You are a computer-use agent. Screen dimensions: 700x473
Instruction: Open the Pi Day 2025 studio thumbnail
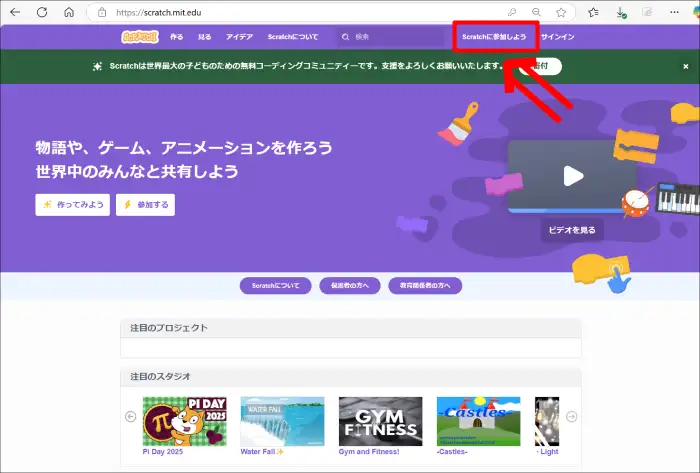click(185, 421)
